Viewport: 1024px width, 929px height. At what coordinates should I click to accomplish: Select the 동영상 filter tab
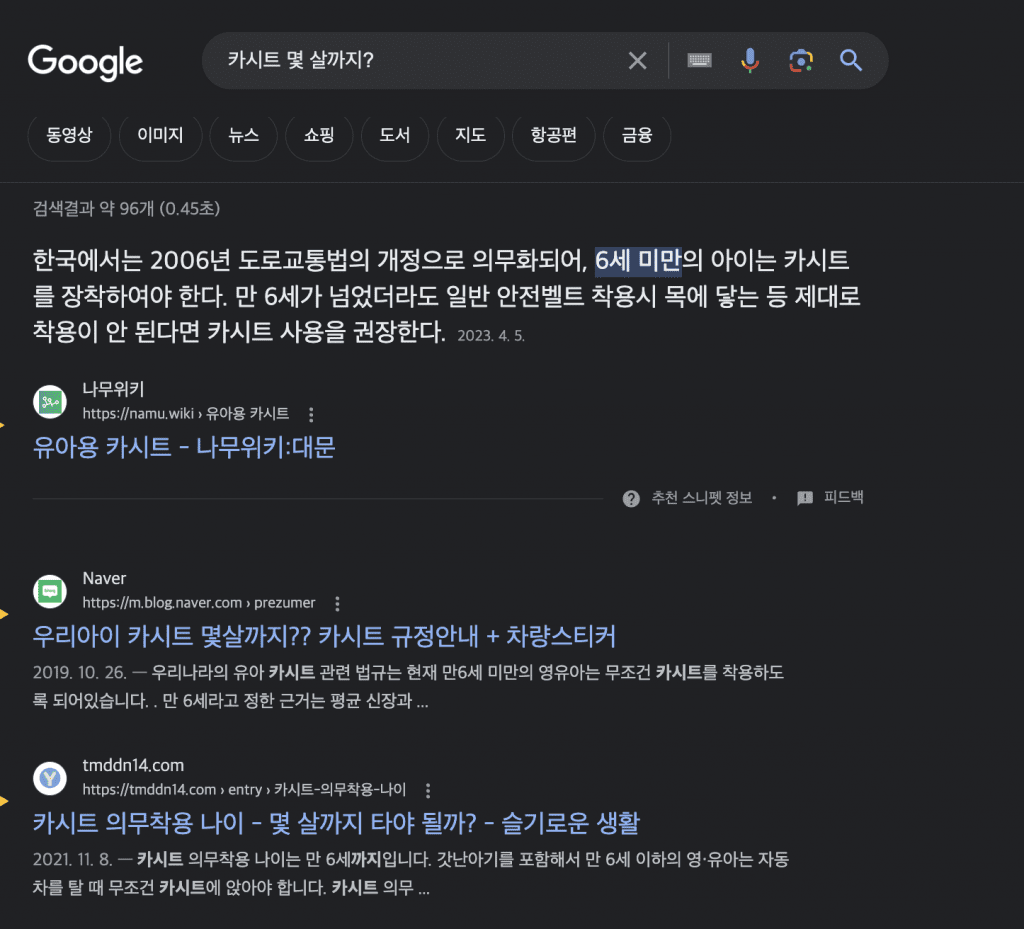coord(69,135)
